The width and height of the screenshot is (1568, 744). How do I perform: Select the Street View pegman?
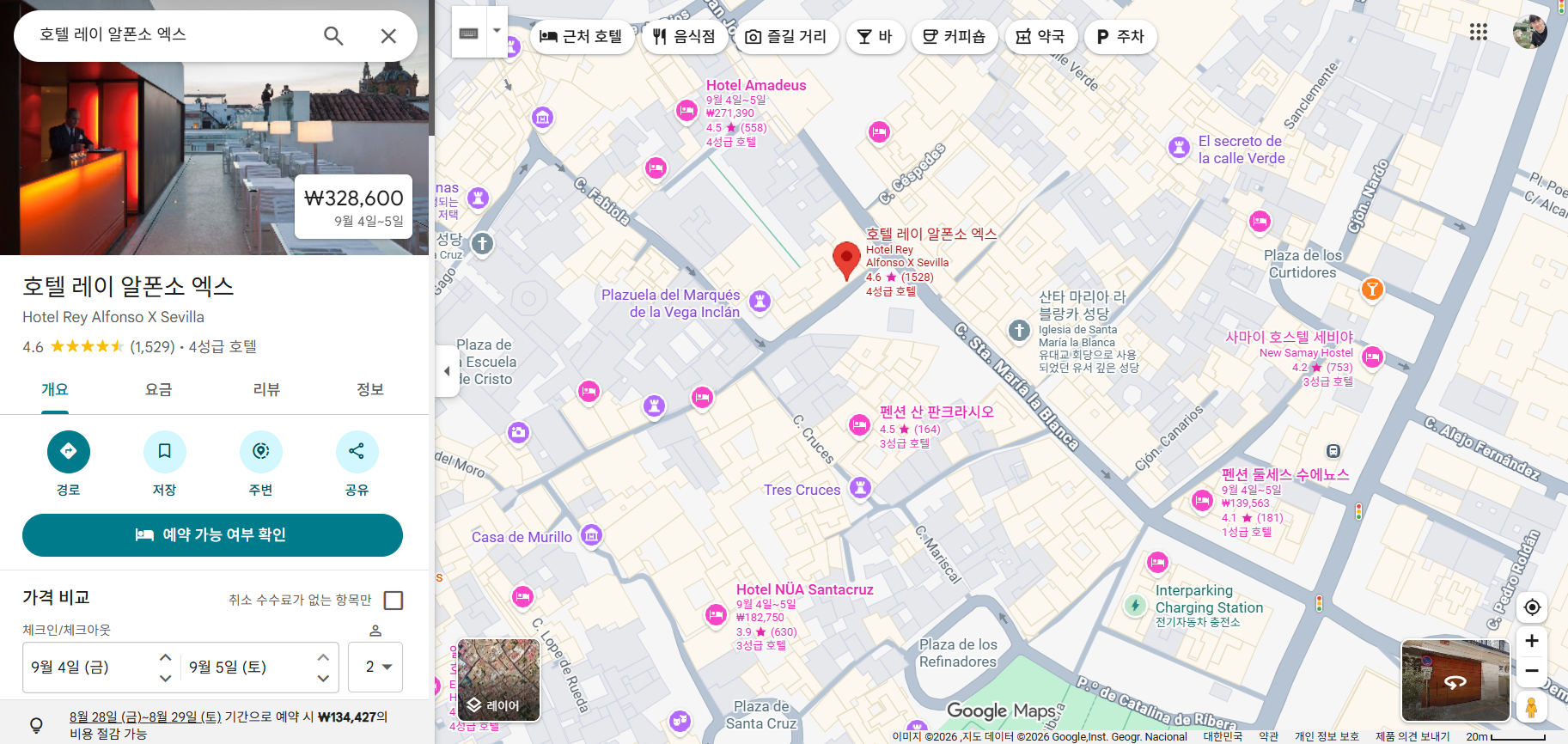point(1531,707)
